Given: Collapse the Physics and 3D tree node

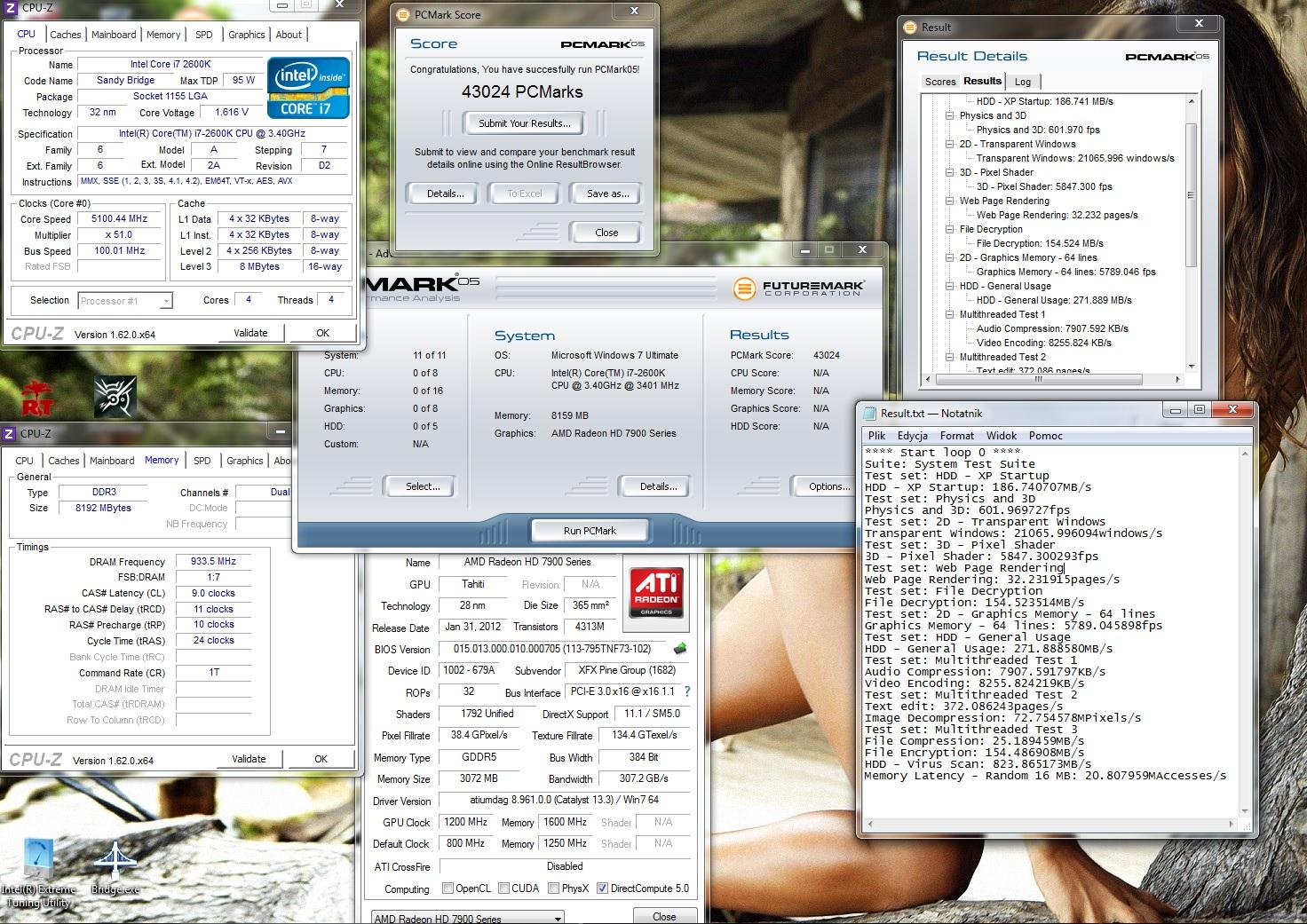Looking at the screenshot, I should [x=949, y=115].
